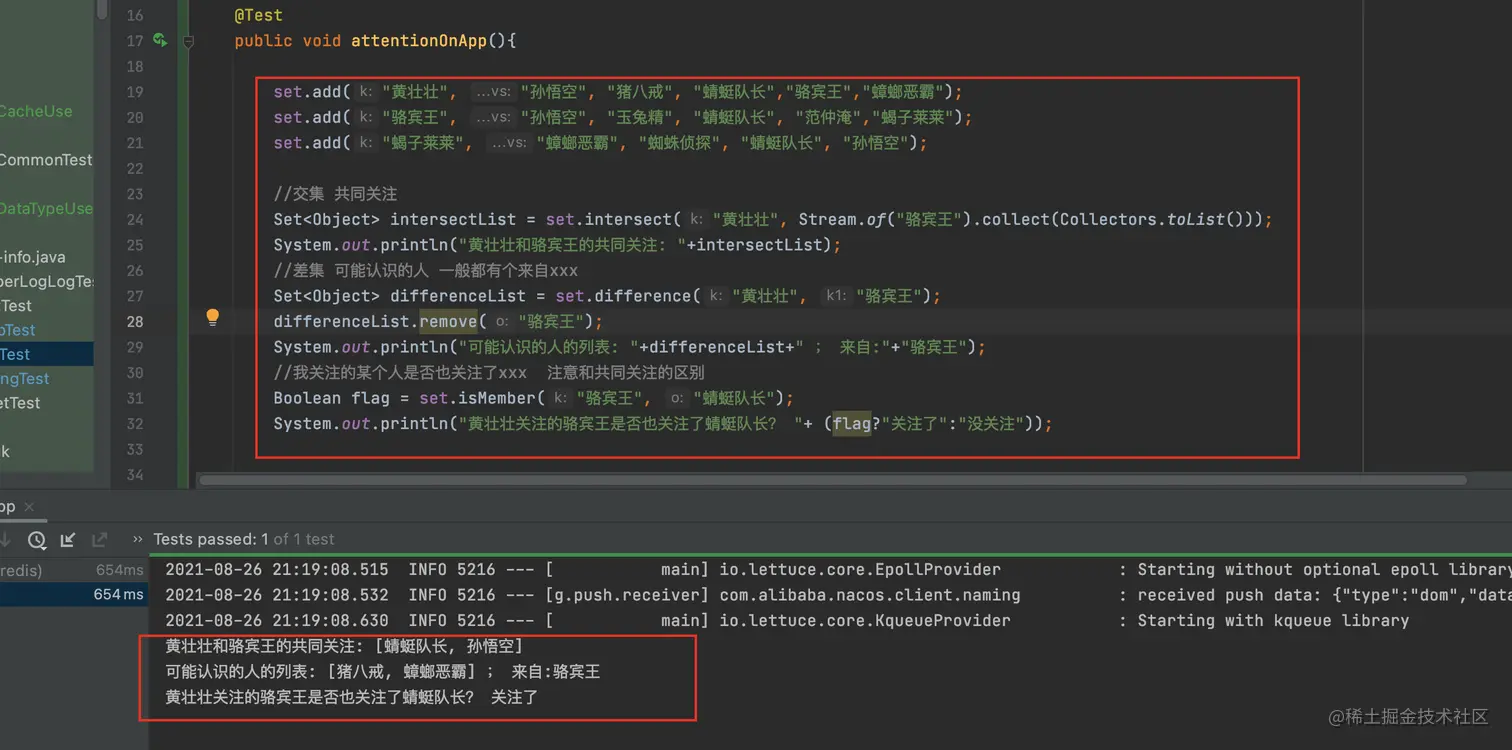The image size is (1512, 750).
Task: Click the EpollProvider log line in console
Action: [838, 570]
